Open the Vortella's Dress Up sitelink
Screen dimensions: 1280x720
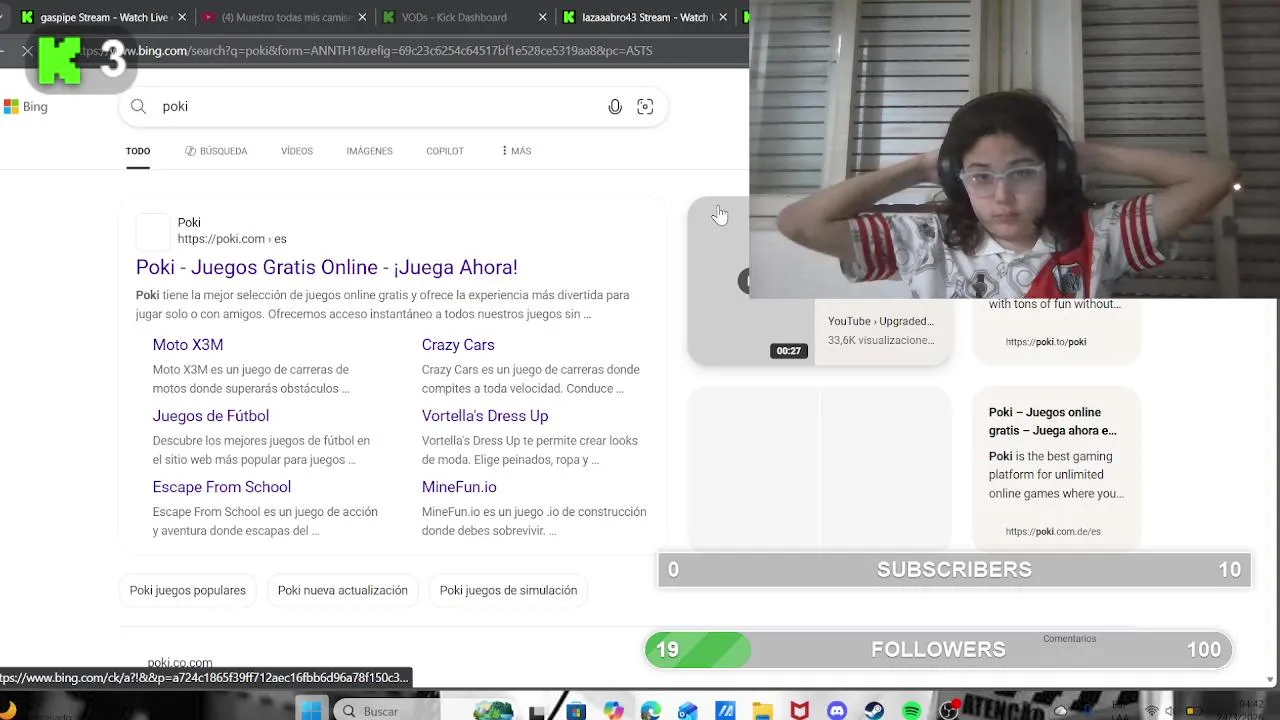point(485,416)
